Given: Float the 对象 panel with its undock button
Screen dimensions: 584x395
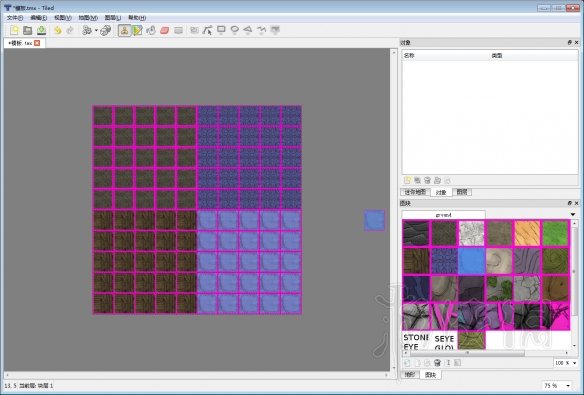Looking at the screenshot, I should click(x=569, y=43).
